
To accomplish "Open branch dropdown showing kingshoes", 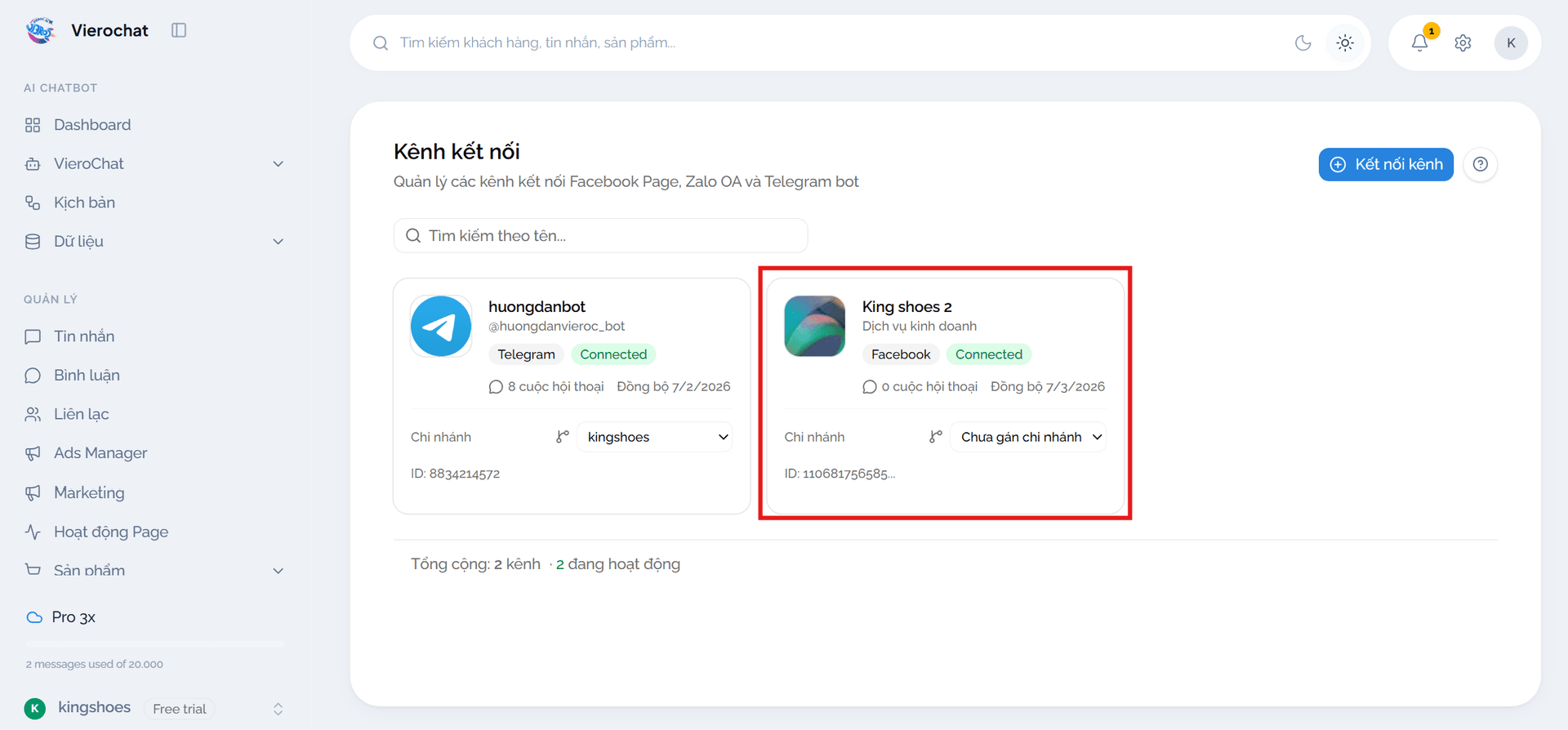I will (654, 437).
